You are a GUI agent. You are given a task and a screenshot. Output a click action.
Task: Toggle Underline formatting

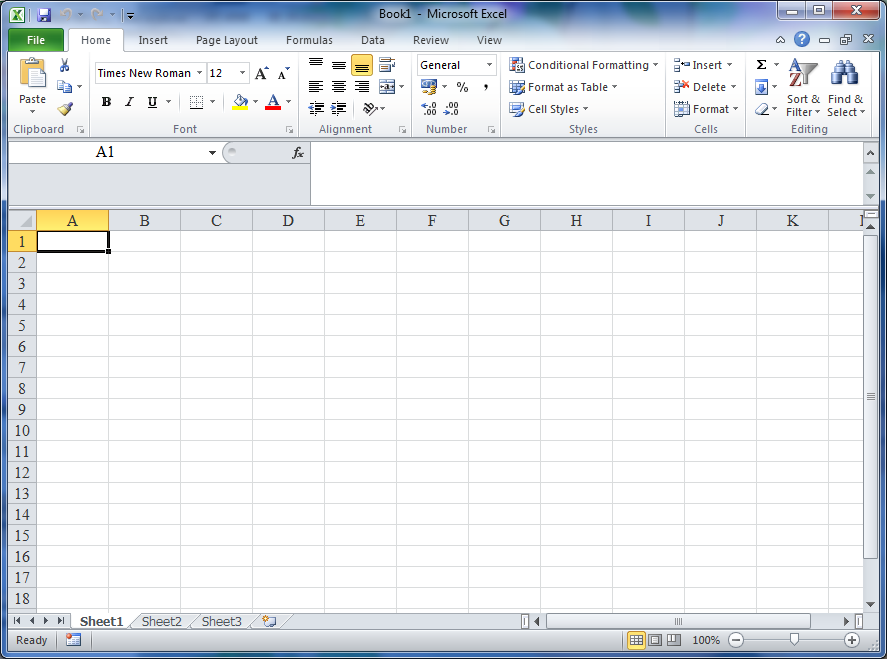[x=152, y=102]
